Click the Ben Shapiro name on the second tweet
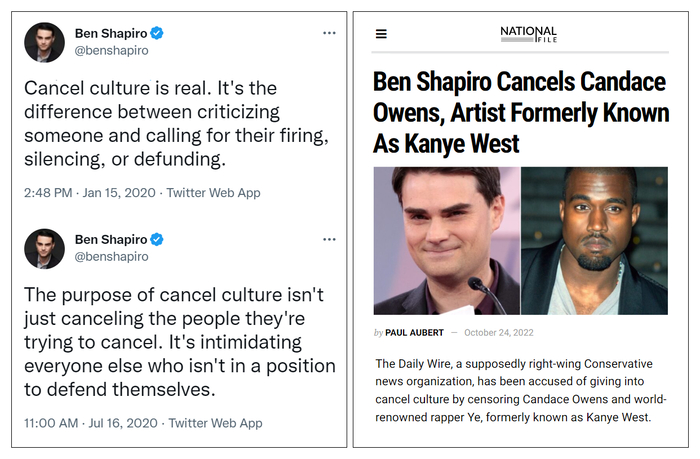700x459 pixels. tap(110, 240)
